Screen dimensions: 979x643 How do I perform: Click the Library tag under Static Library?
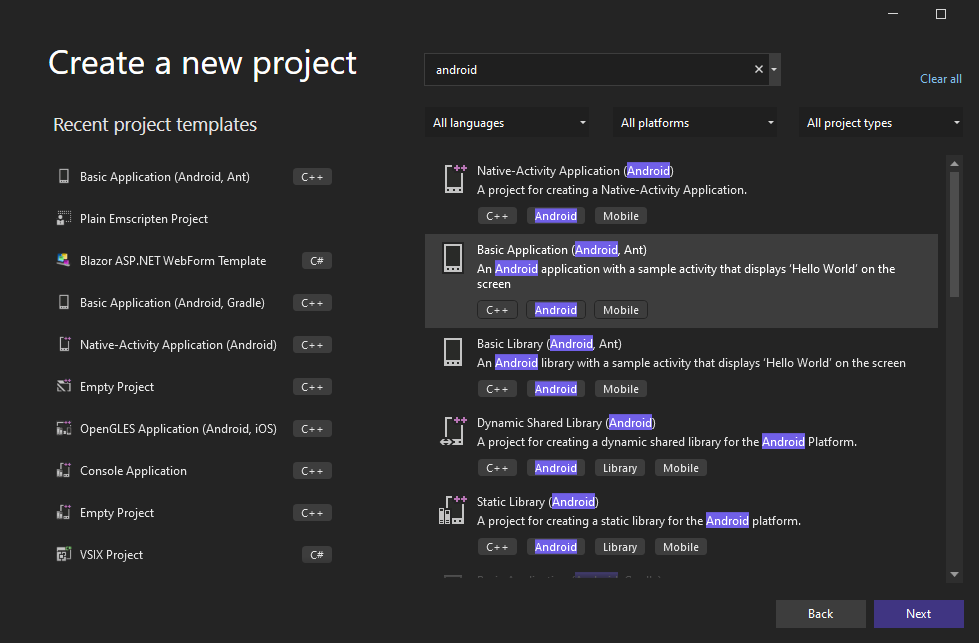pyautogui.click(x=619, y=547)
